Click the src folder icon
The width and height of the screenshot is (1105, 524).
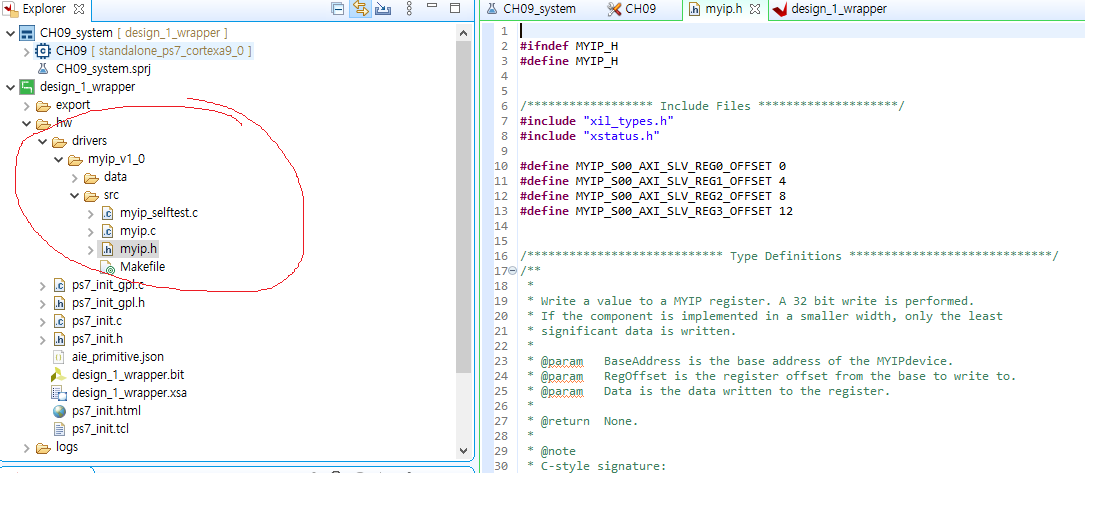coord(92,195)
